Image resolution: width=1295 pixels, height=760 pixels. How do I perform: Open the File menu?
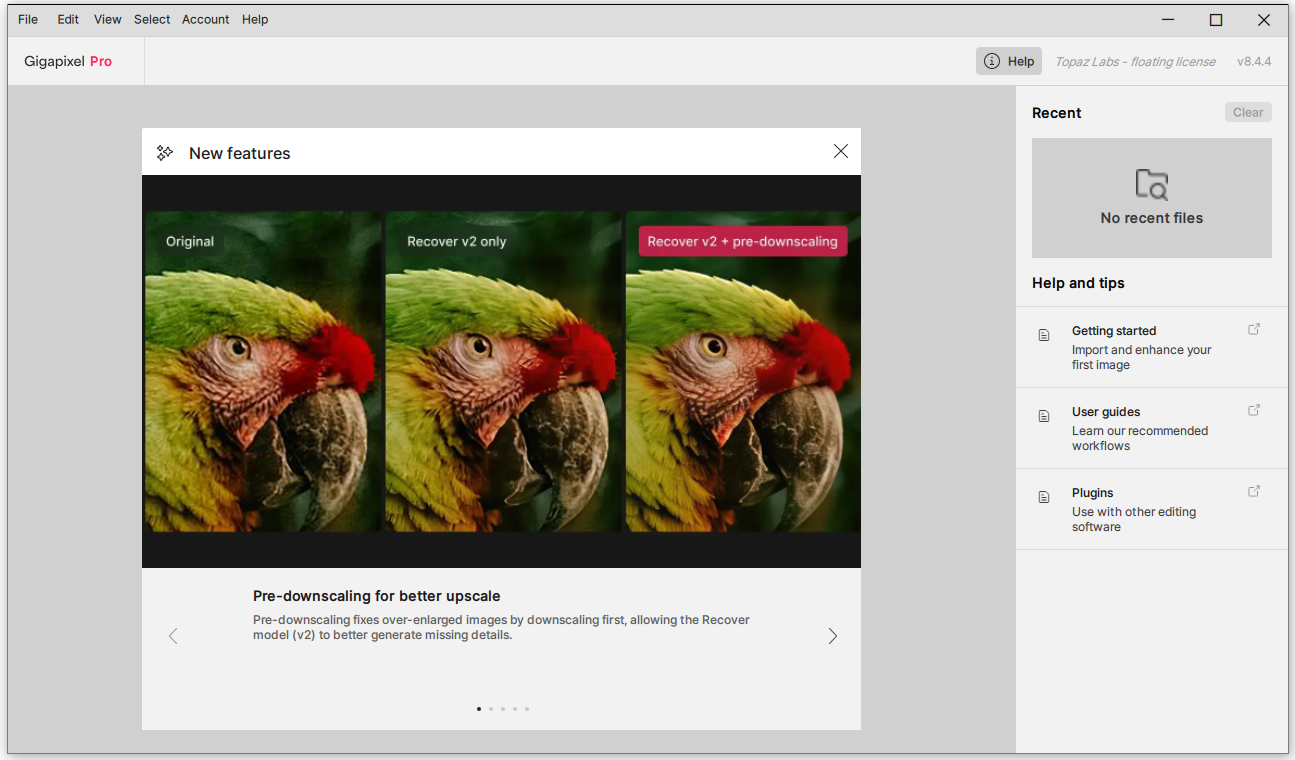tap(28, 19)
